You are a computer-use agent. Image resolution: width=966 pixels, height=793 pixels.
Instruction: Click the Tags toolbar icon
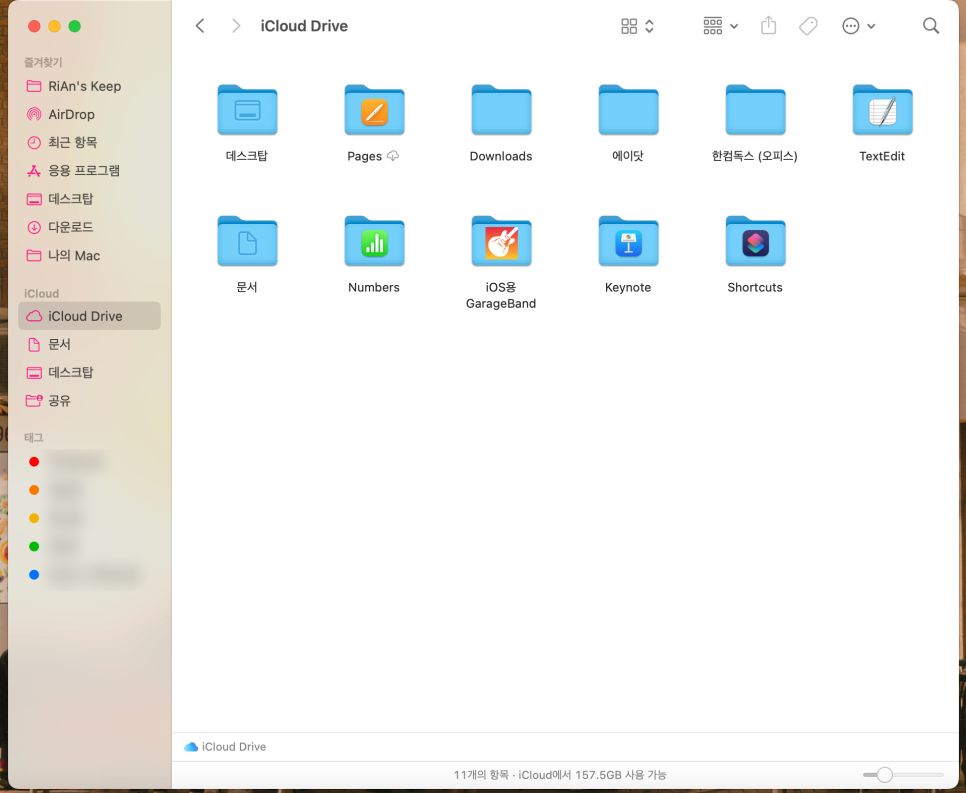click(x=808, y=26)
